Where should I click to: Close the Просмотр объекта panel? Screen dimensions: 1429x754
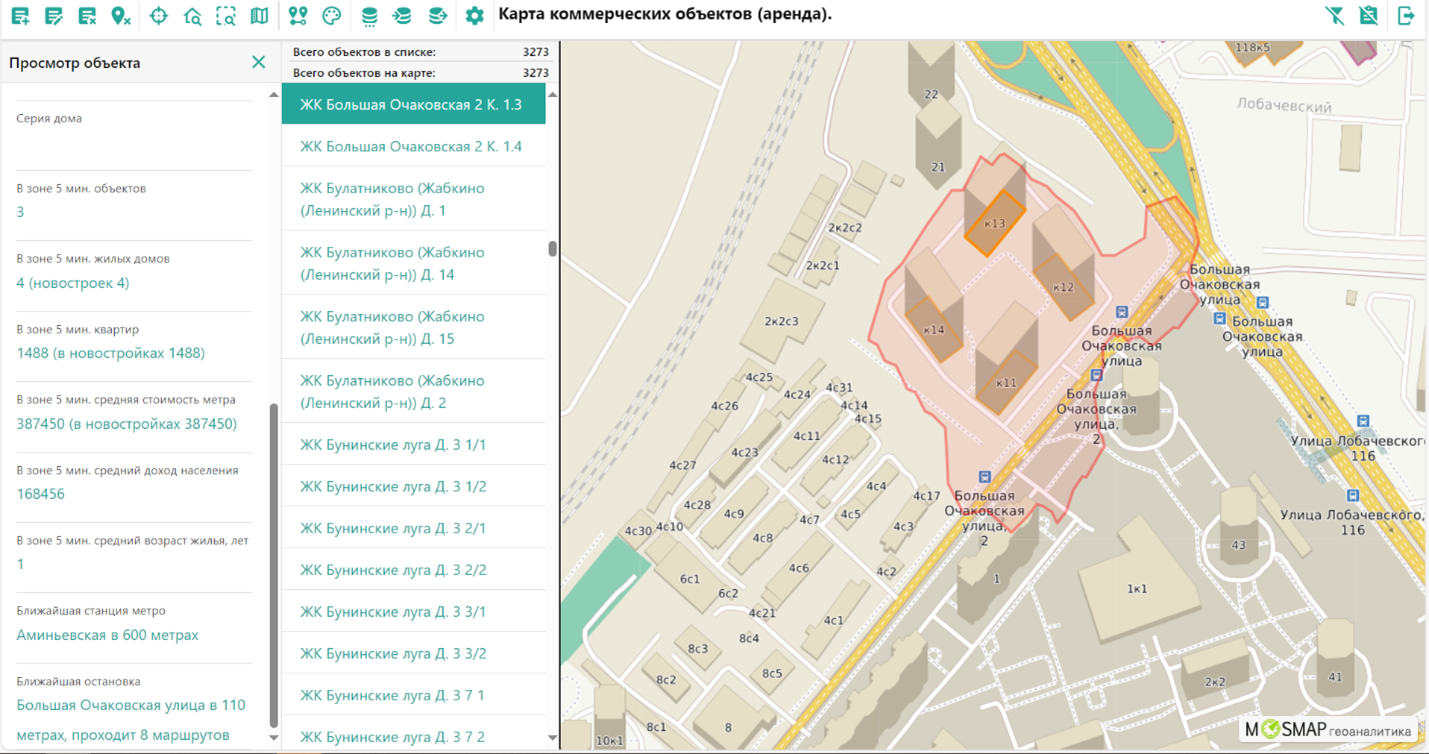point(258,62)
